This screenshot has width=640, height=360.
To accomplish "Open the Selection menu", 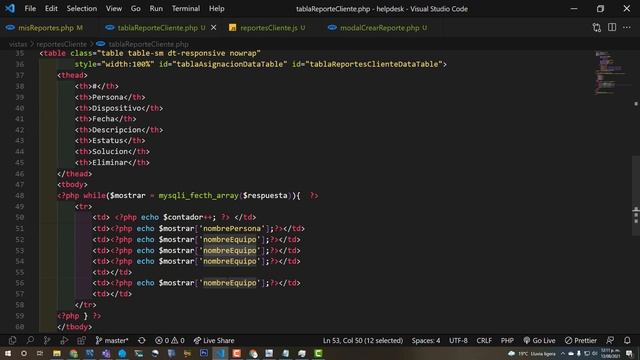I will pyautogui.click(x=82, y=9).
